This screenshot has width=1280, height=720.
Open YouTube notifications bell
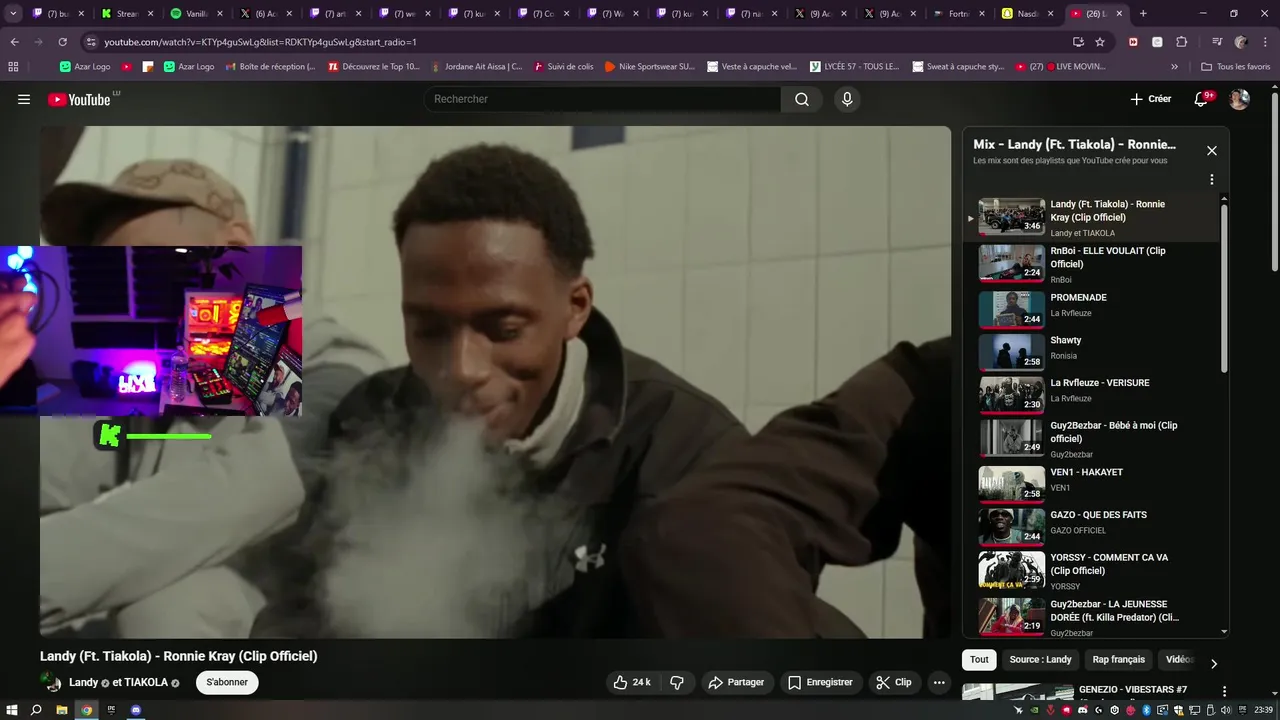[x=1203, y=99]
